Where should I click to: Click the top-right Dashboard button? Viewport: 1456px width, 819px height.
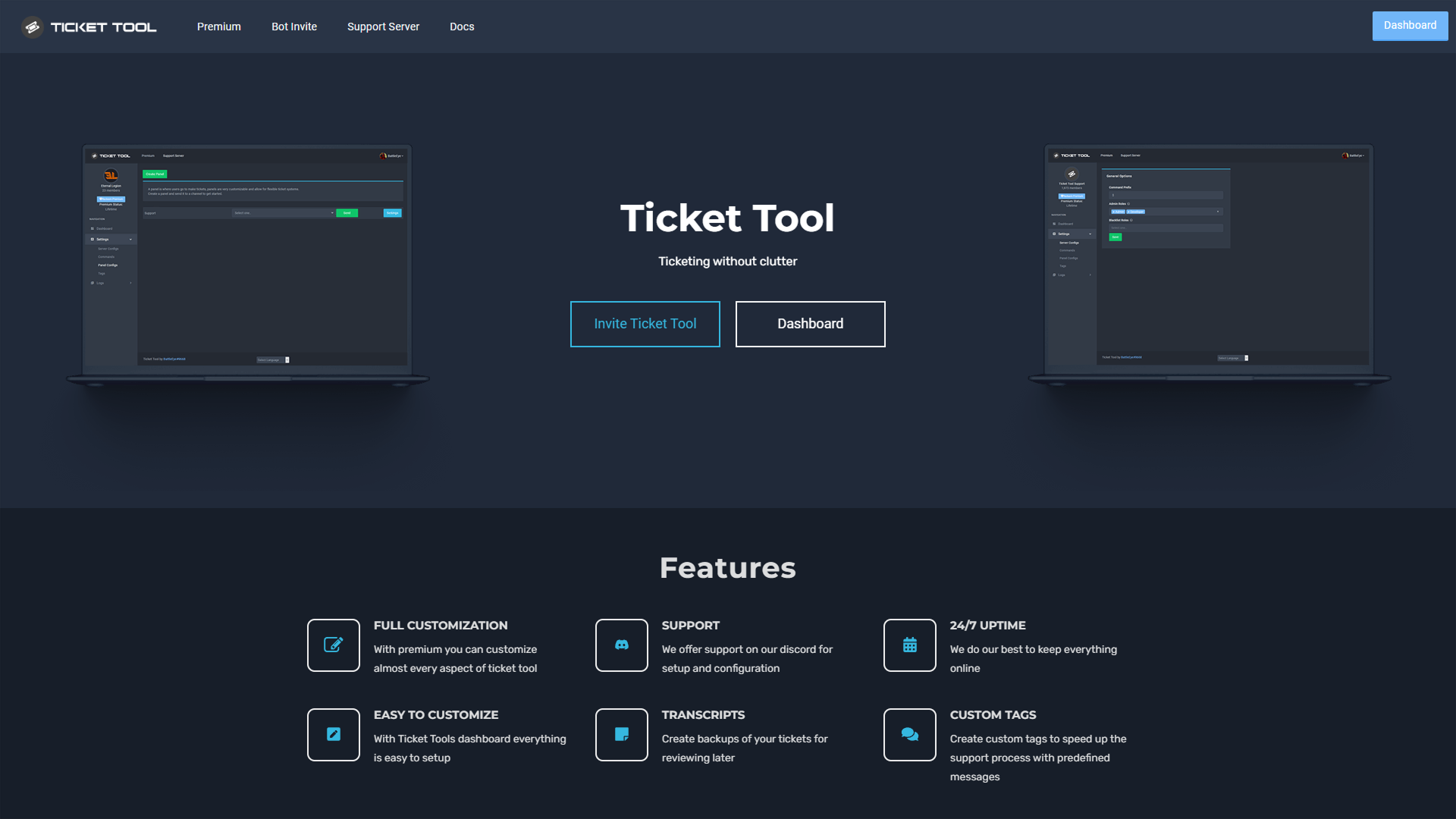[1410, 25]
